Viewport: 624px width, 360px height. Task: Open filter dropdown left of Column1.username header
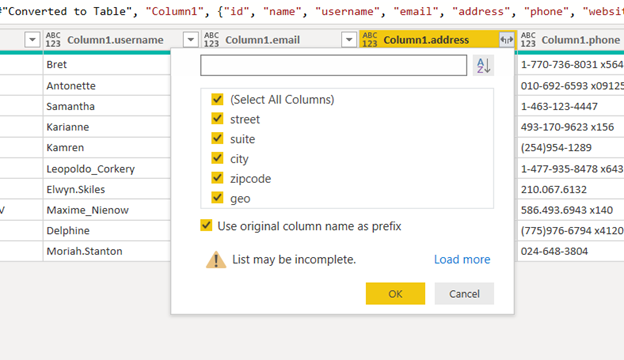[x=32, y=40]
